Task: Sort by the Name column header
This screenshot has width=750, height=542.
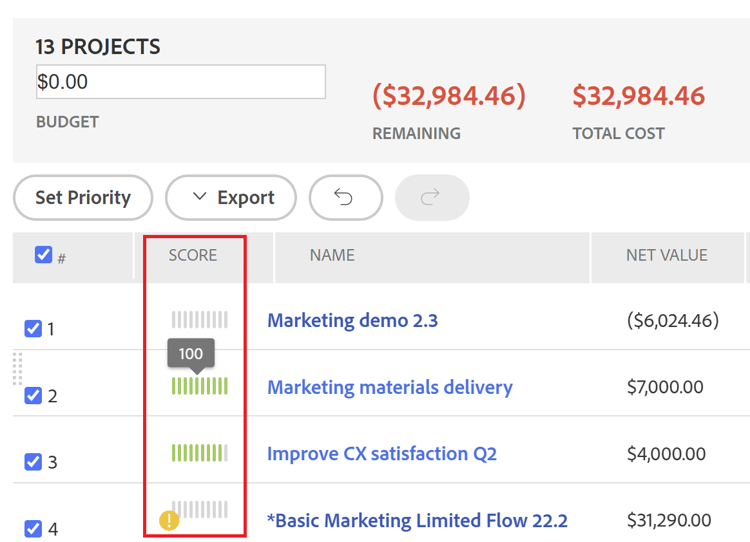Action: point(332,255)
